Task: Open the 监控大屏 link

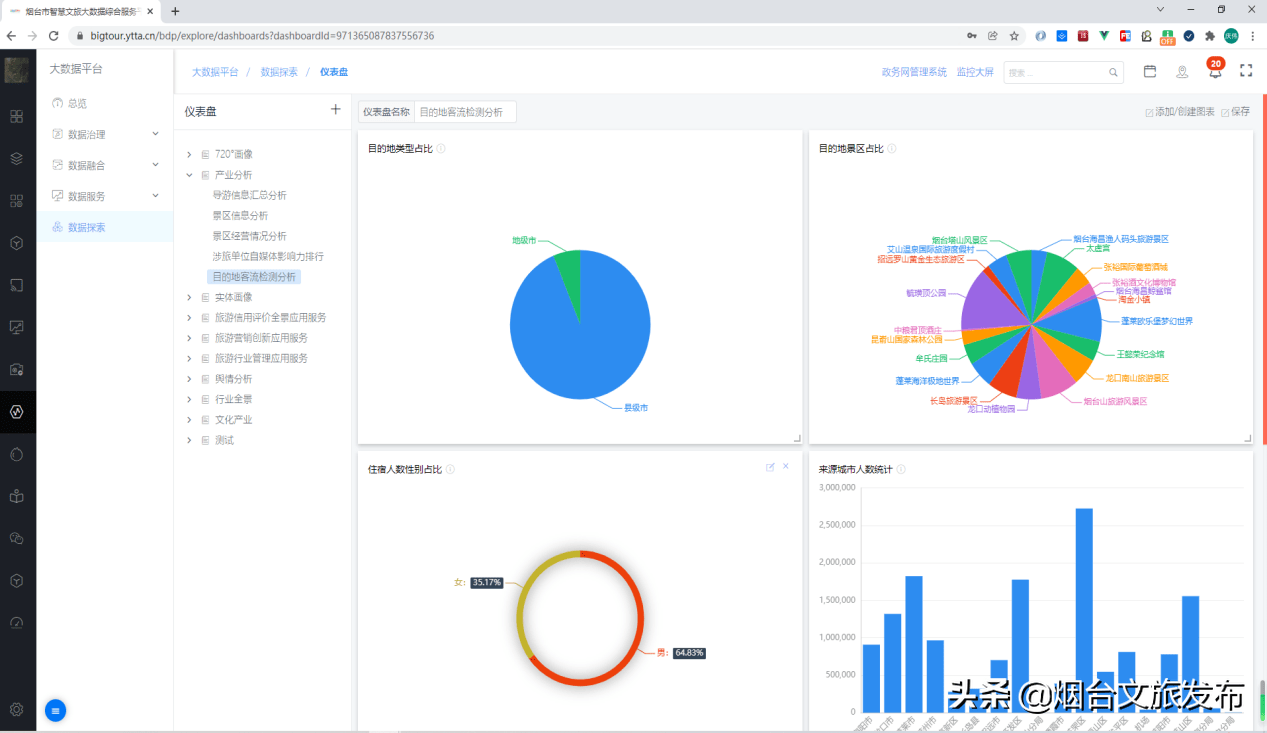Action: pyautogui.click(x=975, y=72)
